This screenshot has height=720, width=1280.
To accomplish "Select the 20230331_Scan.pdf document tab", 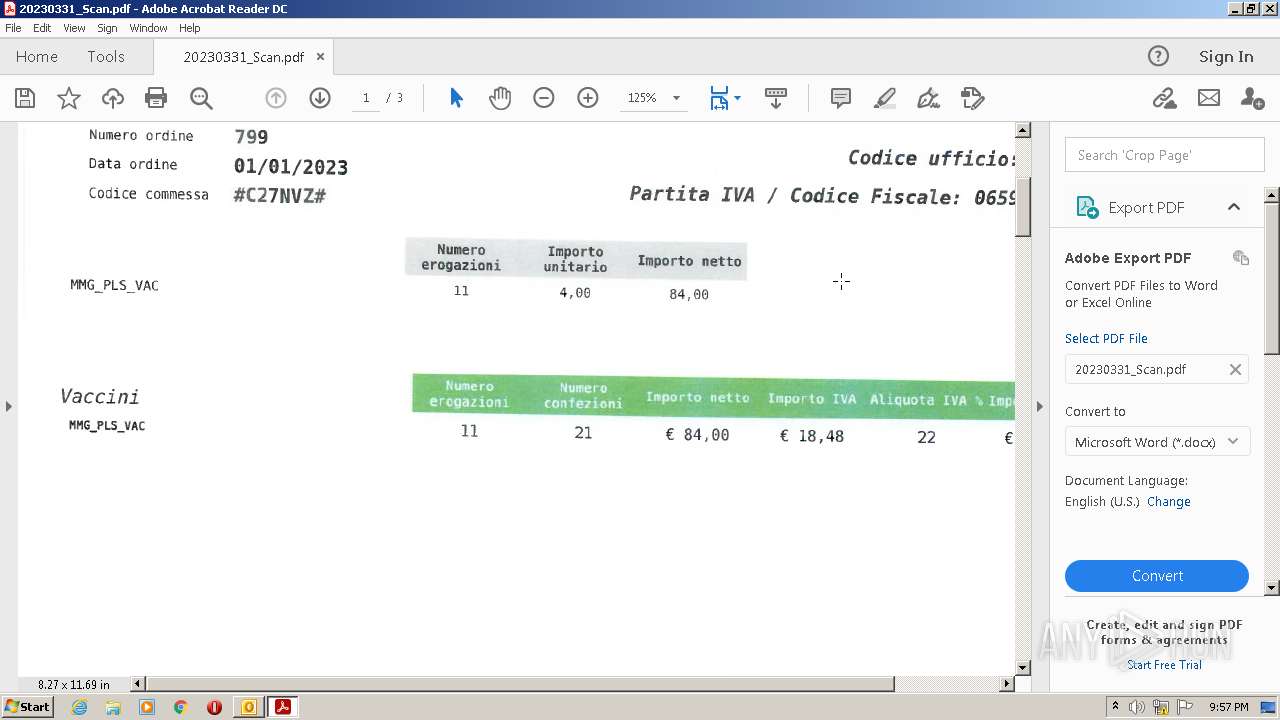I will 243,57.
